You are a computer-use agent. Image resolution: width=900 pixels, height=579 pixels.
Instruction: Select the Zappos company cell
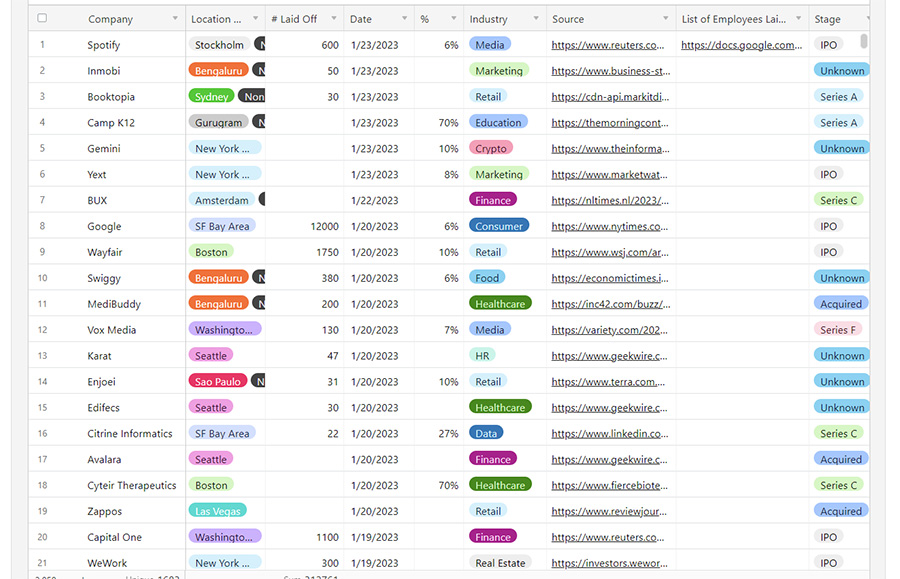pos(104,511)
